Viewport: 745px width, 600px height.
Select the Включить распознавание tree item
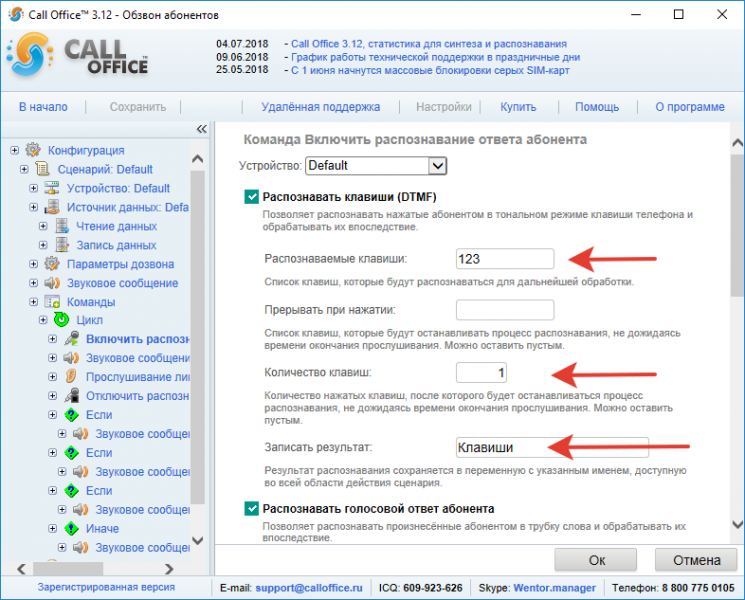click(137, 339)
